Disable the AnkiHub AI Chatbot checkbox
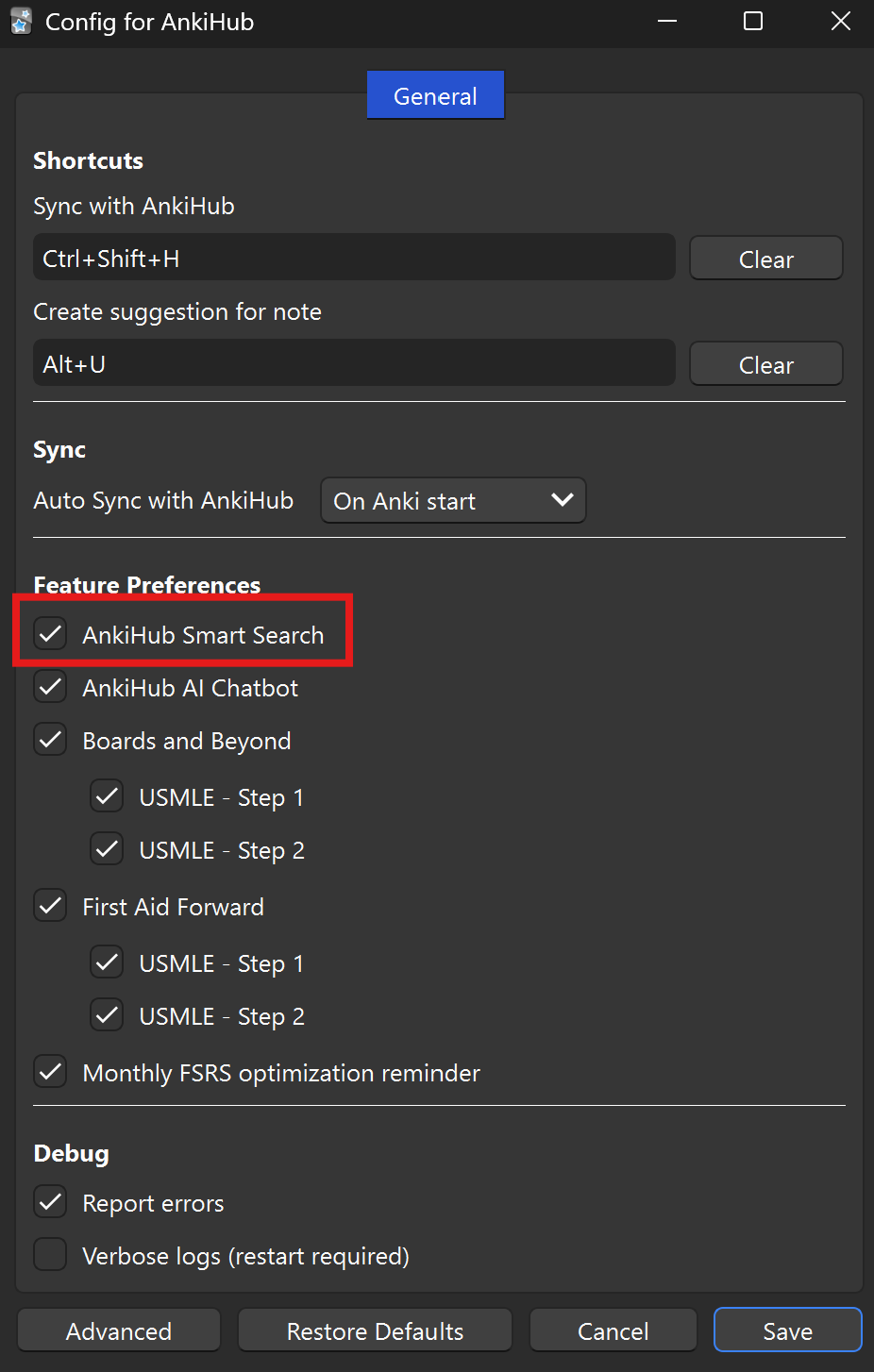This screenshot has width=874, height=1372. coord(51,687)
